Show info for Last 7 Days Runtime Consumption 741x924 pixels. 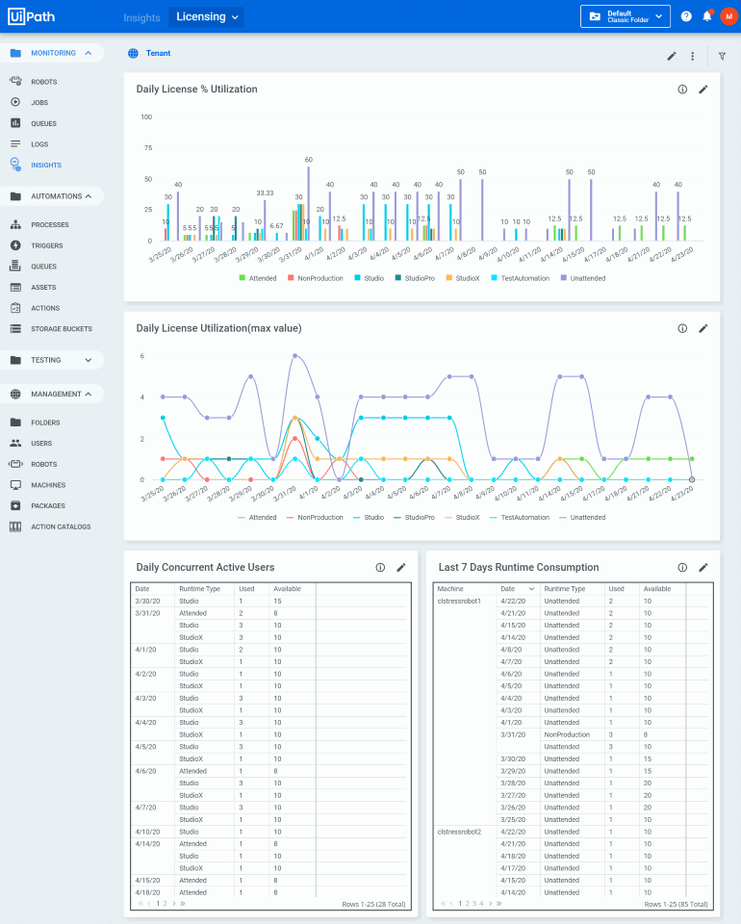(x=682, y=567)
